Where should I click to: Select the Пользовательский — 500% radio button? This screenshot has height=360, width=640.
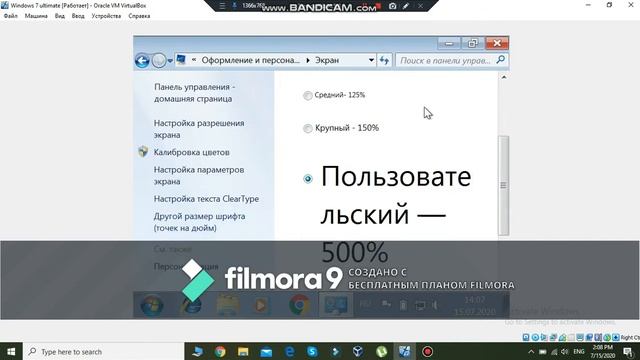pyautogui.click(x=308, y=178)
